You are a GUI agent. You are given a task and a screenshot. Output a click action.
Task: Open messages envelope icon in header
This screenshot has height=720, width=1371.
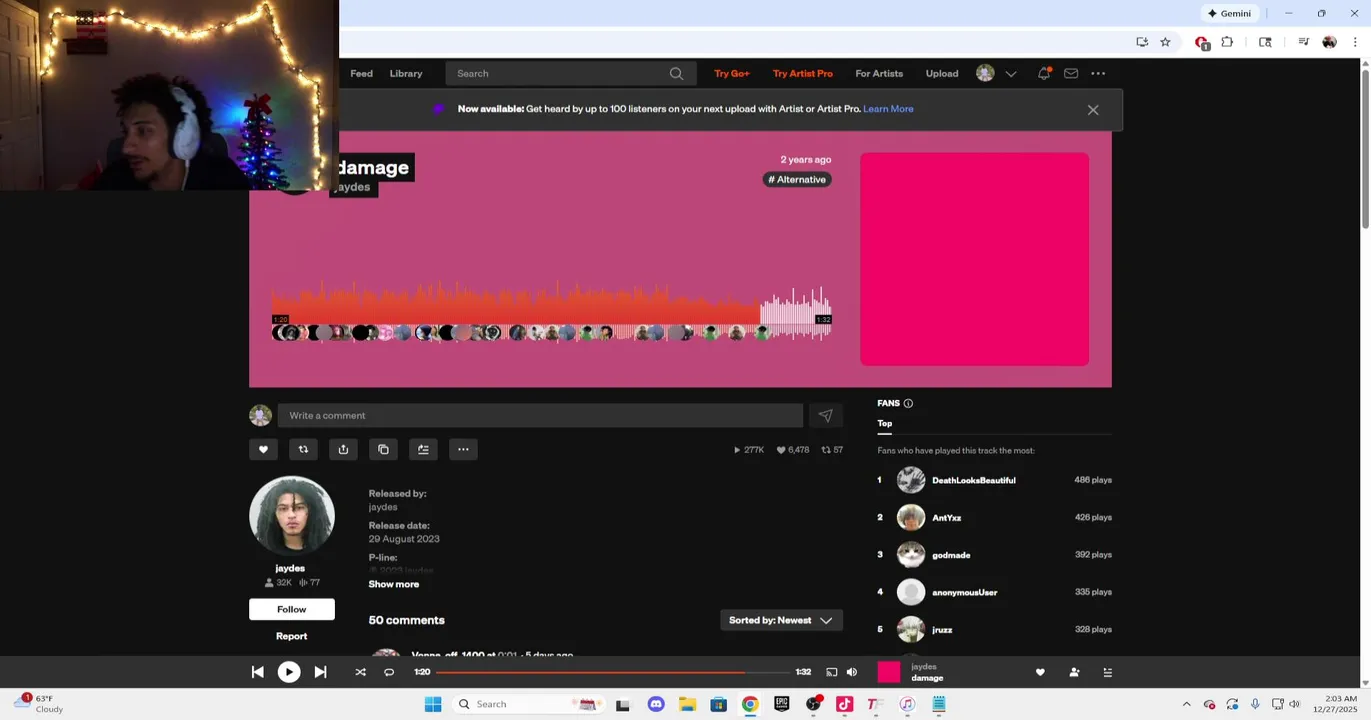coord(1071,73)
